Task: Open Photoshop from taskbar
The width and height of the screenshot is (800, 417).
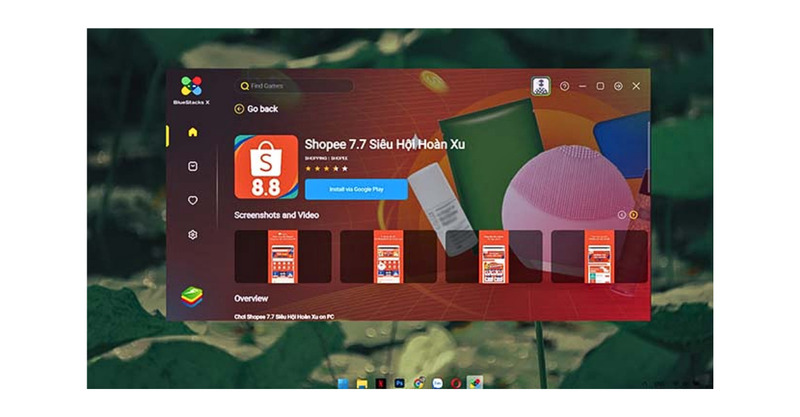Action: [399, 383]
